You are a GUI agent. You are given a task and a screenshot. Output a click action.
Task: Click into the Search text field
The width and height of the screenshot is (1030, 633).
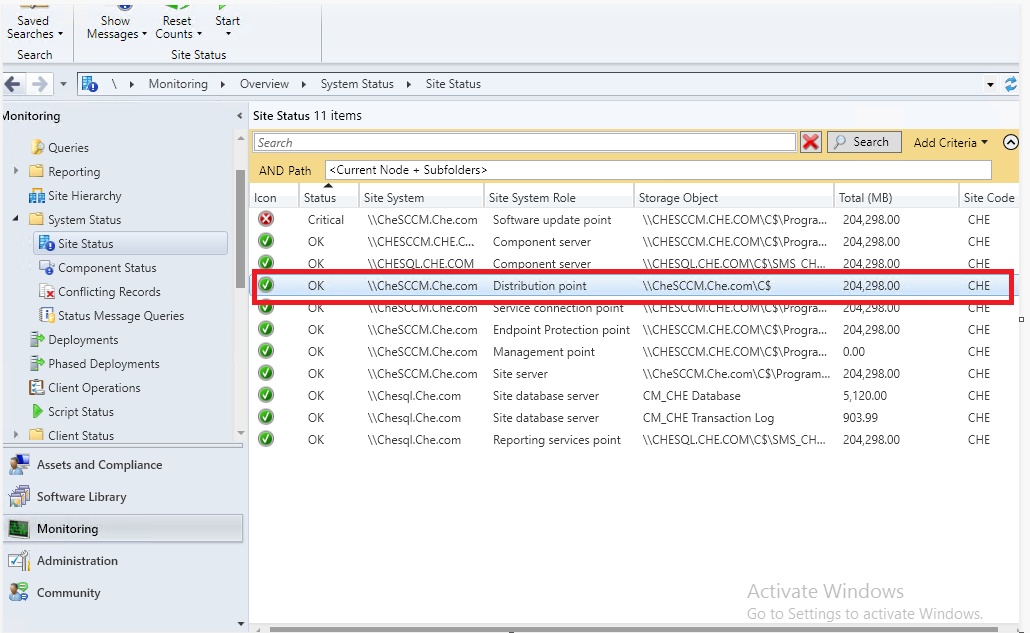[525, 142]
